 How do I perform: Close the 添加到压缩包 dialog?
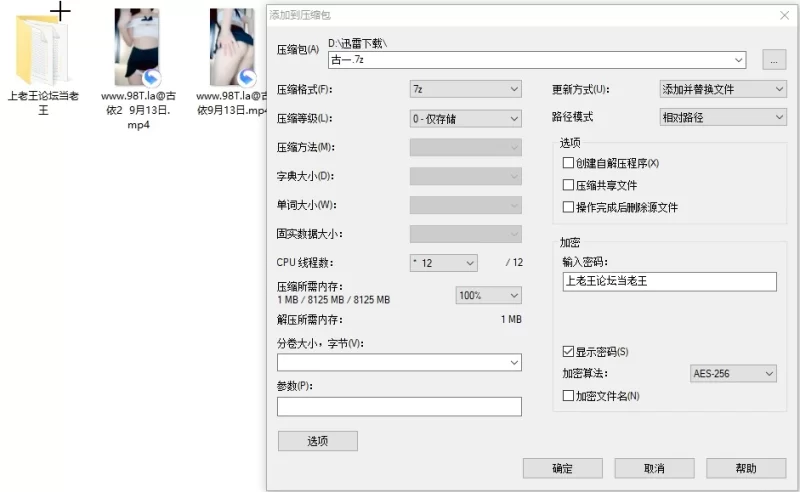784,15
